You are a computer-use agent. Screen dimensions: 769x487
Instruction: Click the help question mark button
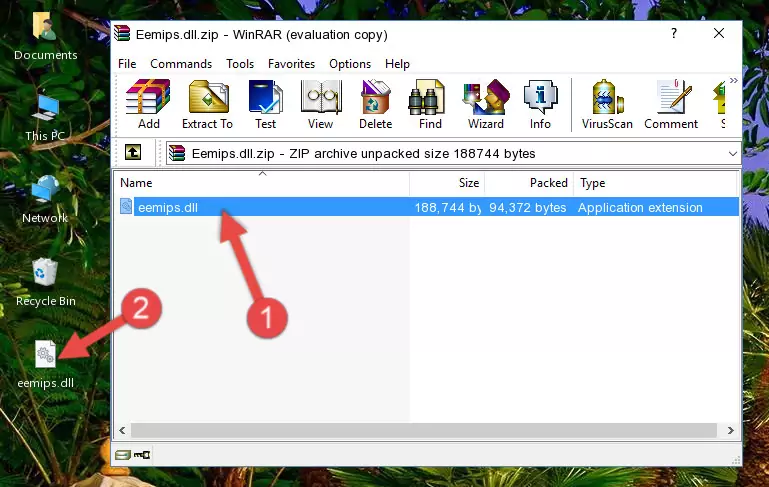674,33
